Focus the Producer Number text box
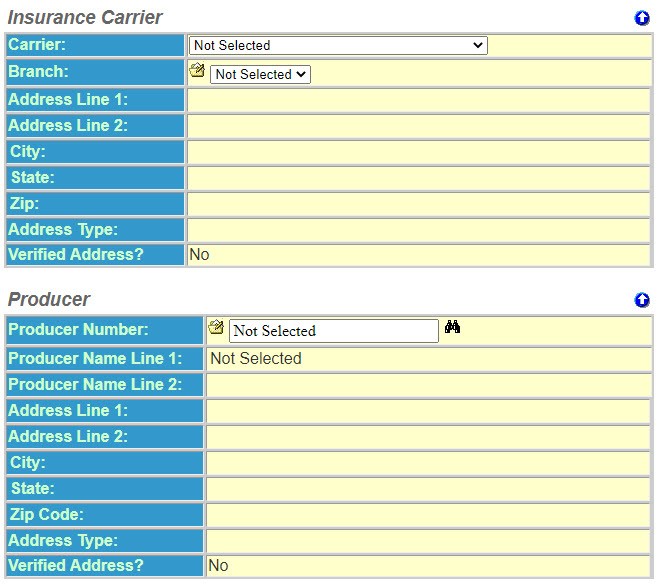The height and width of the screenshot is (587, 665). tap(333, 331)
